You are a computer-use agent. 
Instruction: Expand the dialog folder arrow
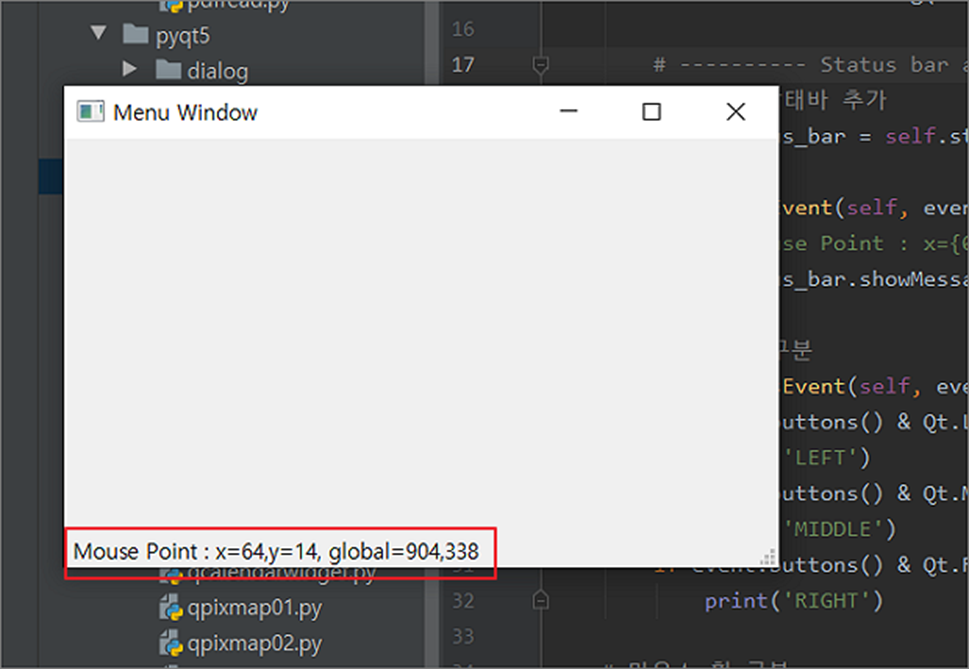pos(129,69)
